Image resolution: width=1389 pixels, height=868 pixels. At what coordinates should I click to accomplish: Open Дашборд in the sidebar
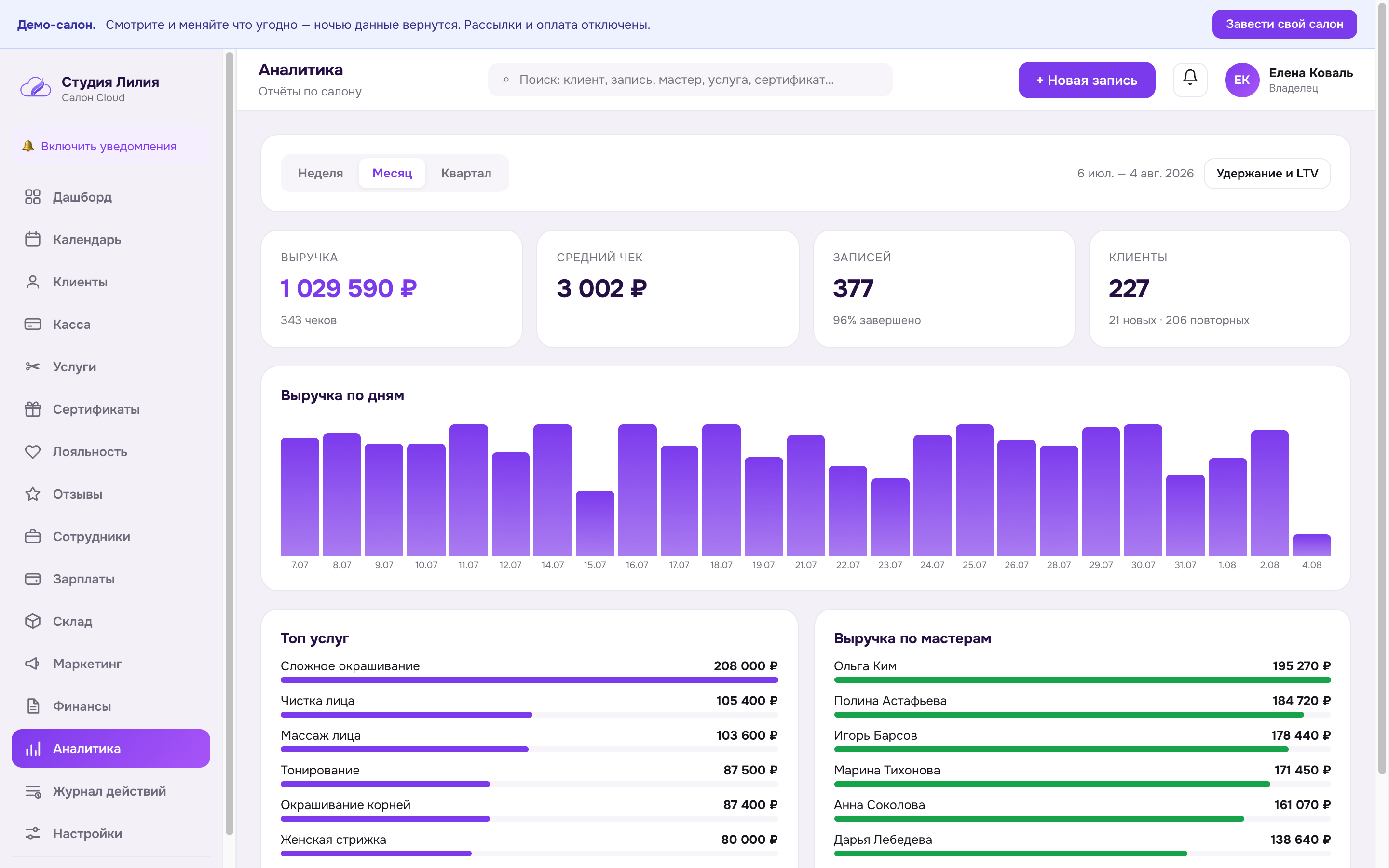pyautogui.click(x=111, y=197)
